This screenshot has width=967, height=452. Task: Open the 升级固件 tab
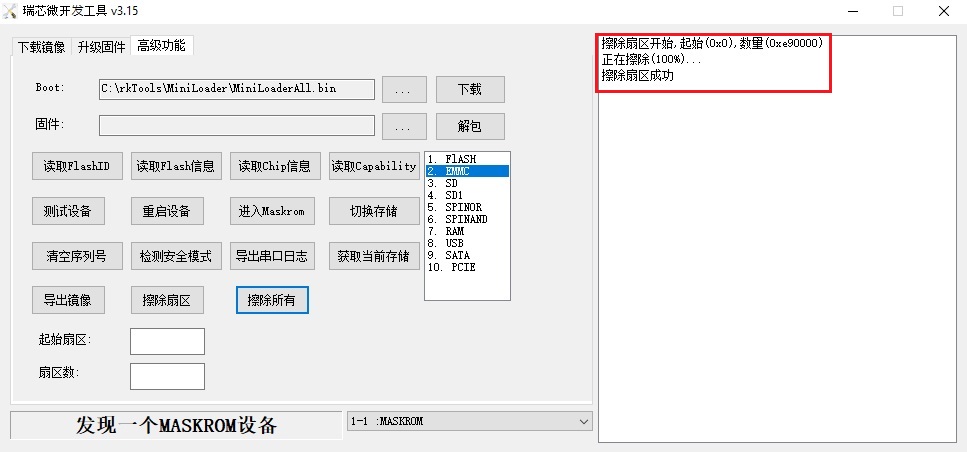(x=101, y=47)
